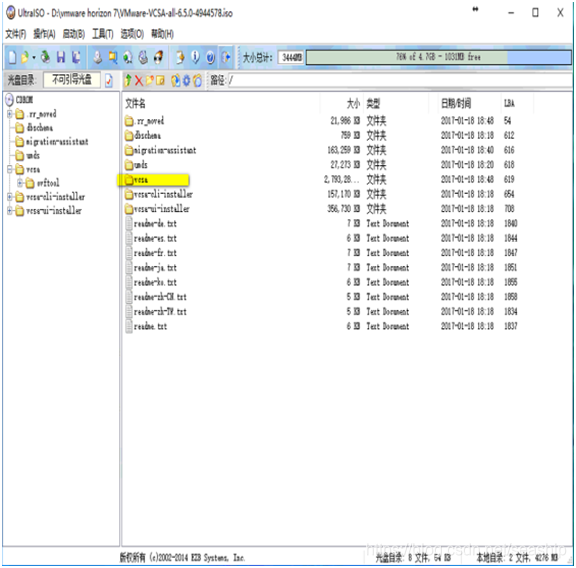The image size is (576, 568).
Task: Click the Open CD/DVD disc icon
Action: pos(46,57)
